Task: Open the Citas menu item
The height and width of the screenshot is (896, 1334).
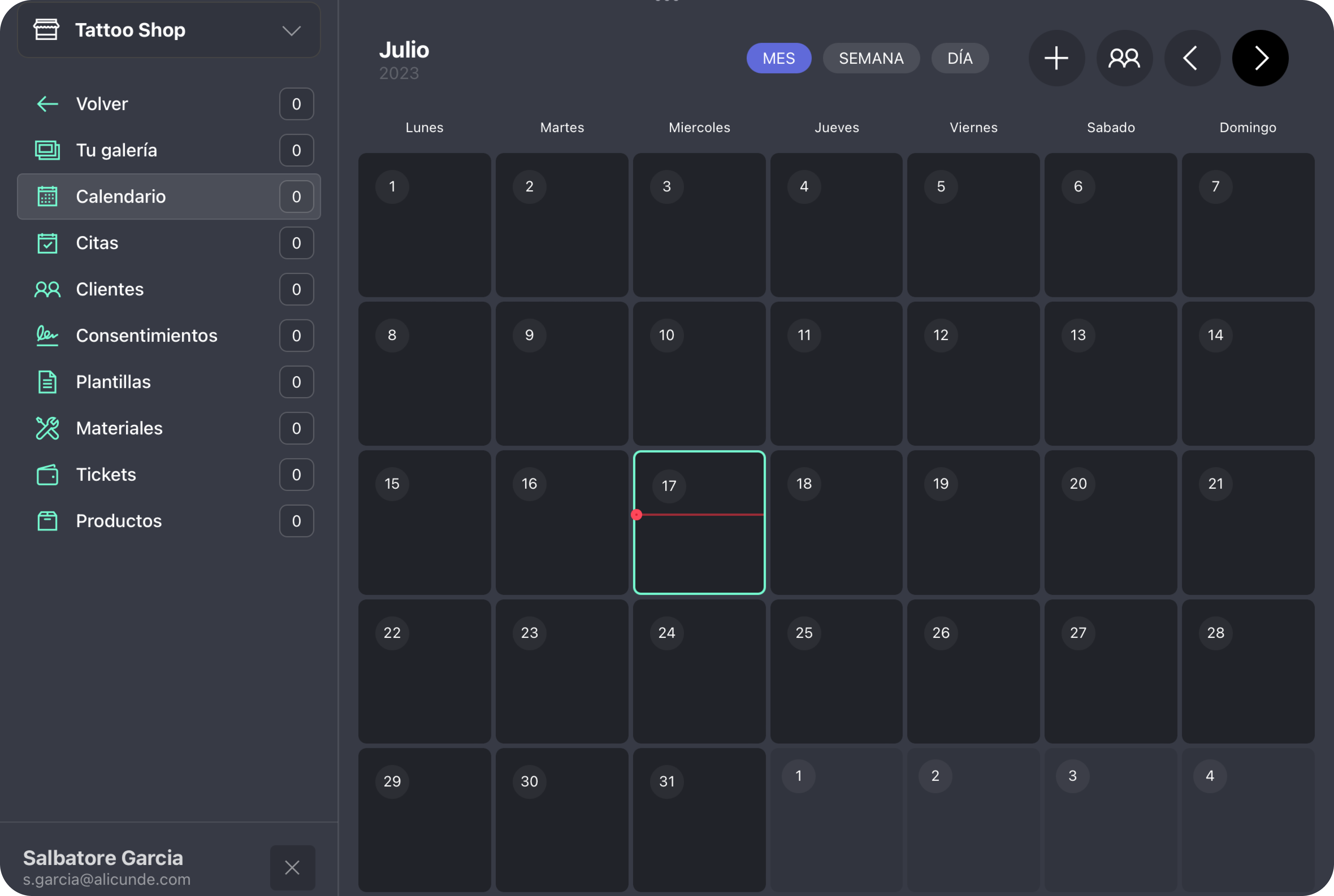Action: click(x=97, y=243)
